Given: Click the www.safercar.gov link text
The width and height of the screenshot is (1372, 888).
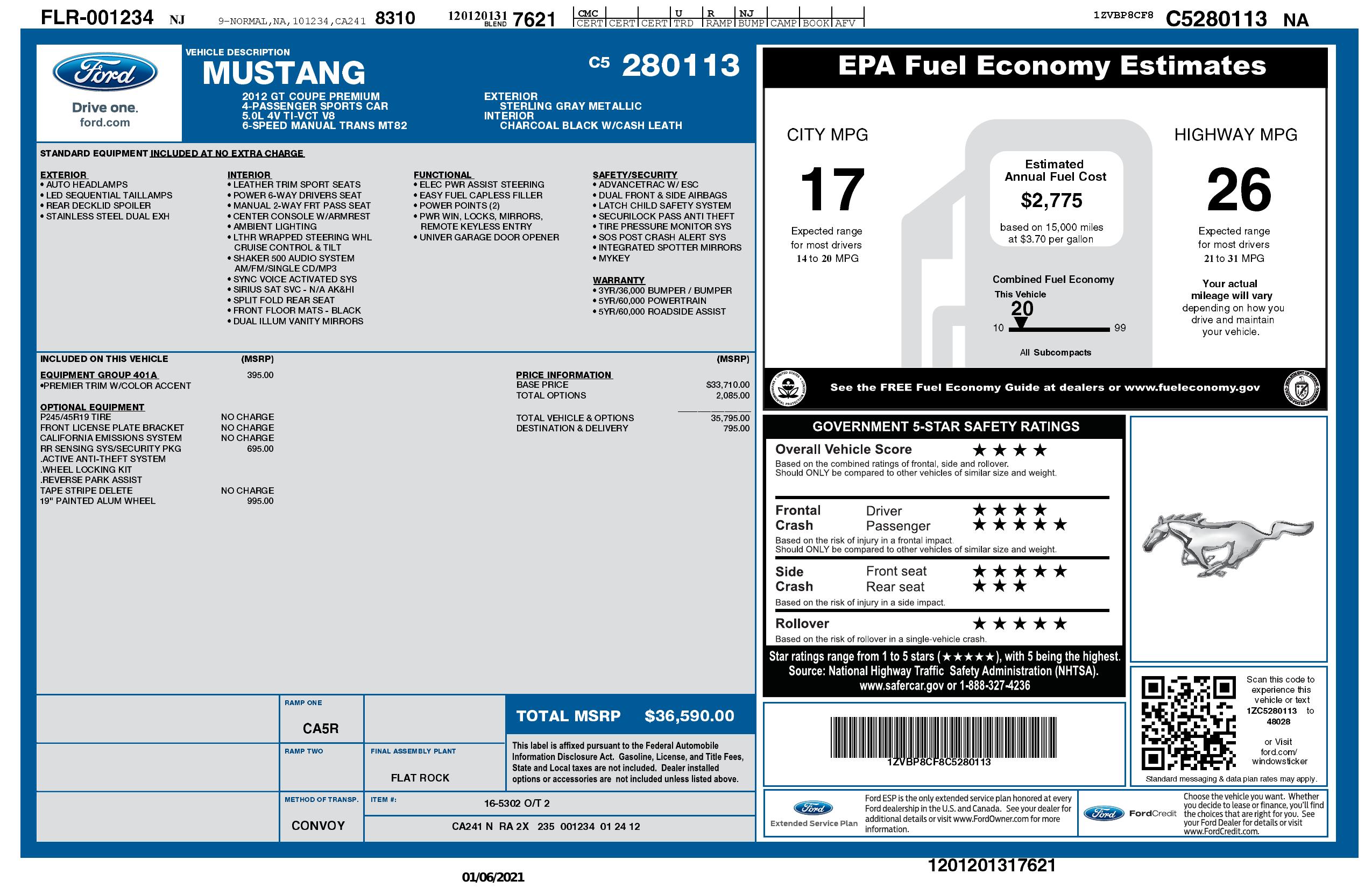Looking at the screenshot, I should [902, 686].
